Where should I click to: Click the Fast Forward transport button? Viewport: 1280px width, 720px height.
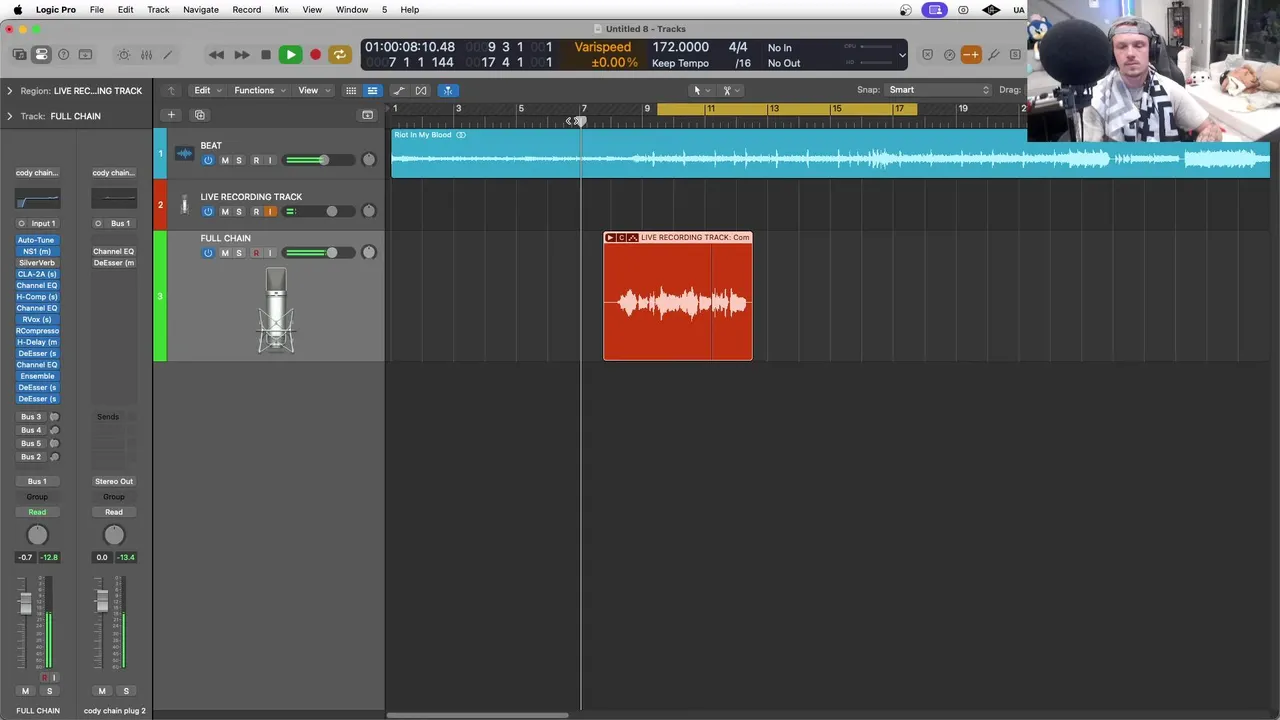pos(241,55)
